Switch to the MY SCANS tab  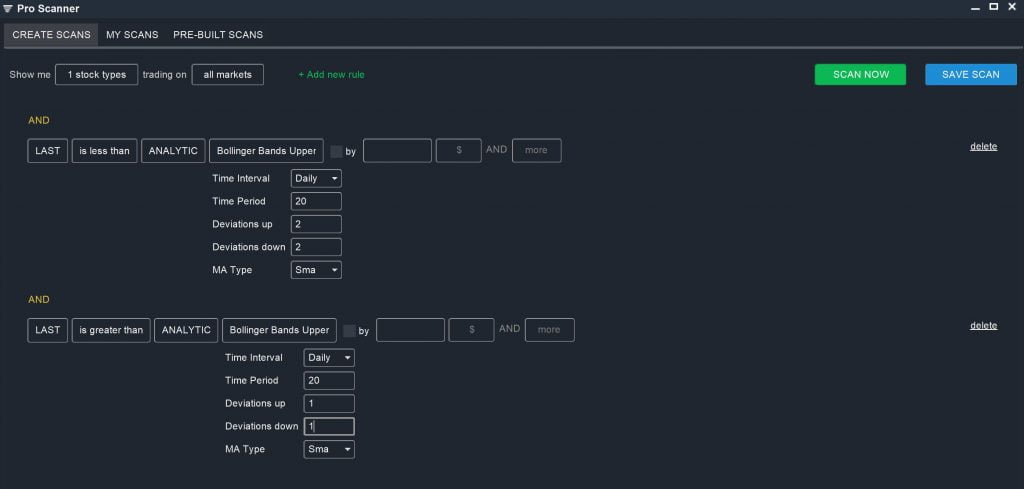(x=132, y=35)
